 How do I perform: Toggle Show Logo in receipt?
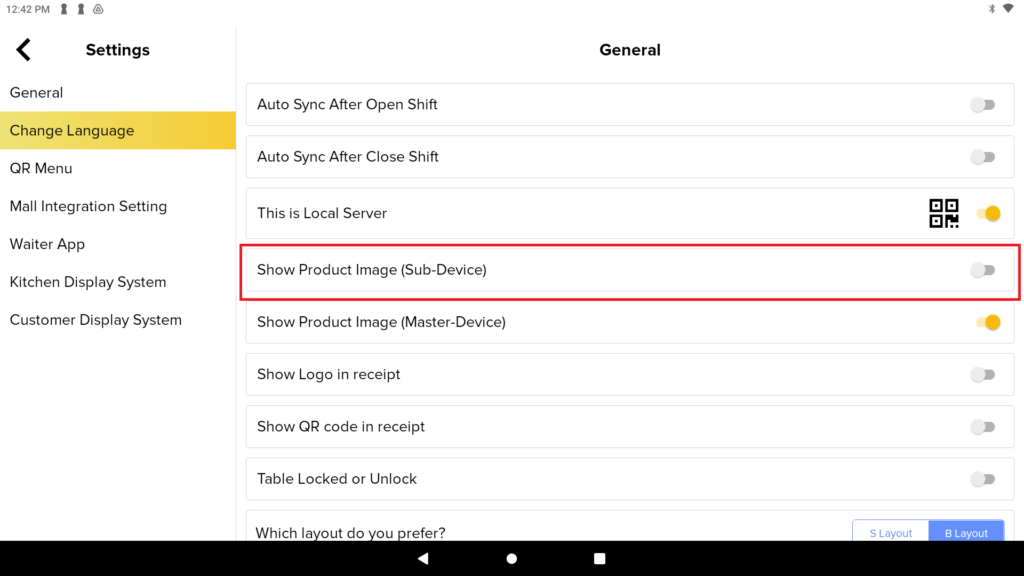[982, 374]
